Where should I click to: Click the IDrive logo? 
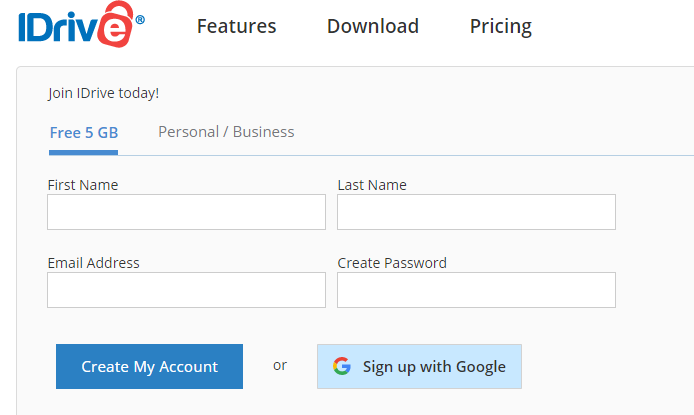pyautogui.click(x=81, y=24)
